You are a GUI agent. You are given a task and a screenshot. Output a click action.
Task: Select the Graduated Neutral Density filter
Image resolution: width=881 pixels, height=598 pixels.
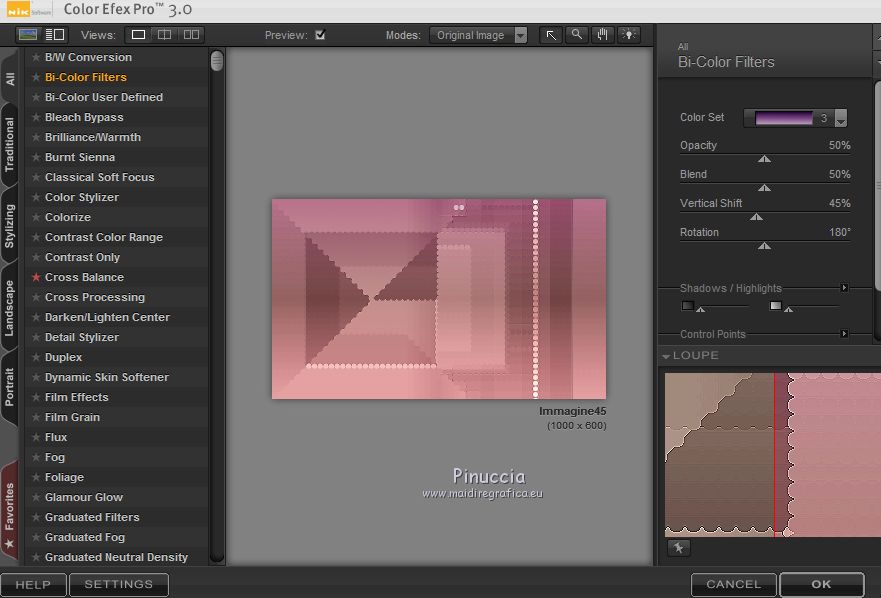116,557
